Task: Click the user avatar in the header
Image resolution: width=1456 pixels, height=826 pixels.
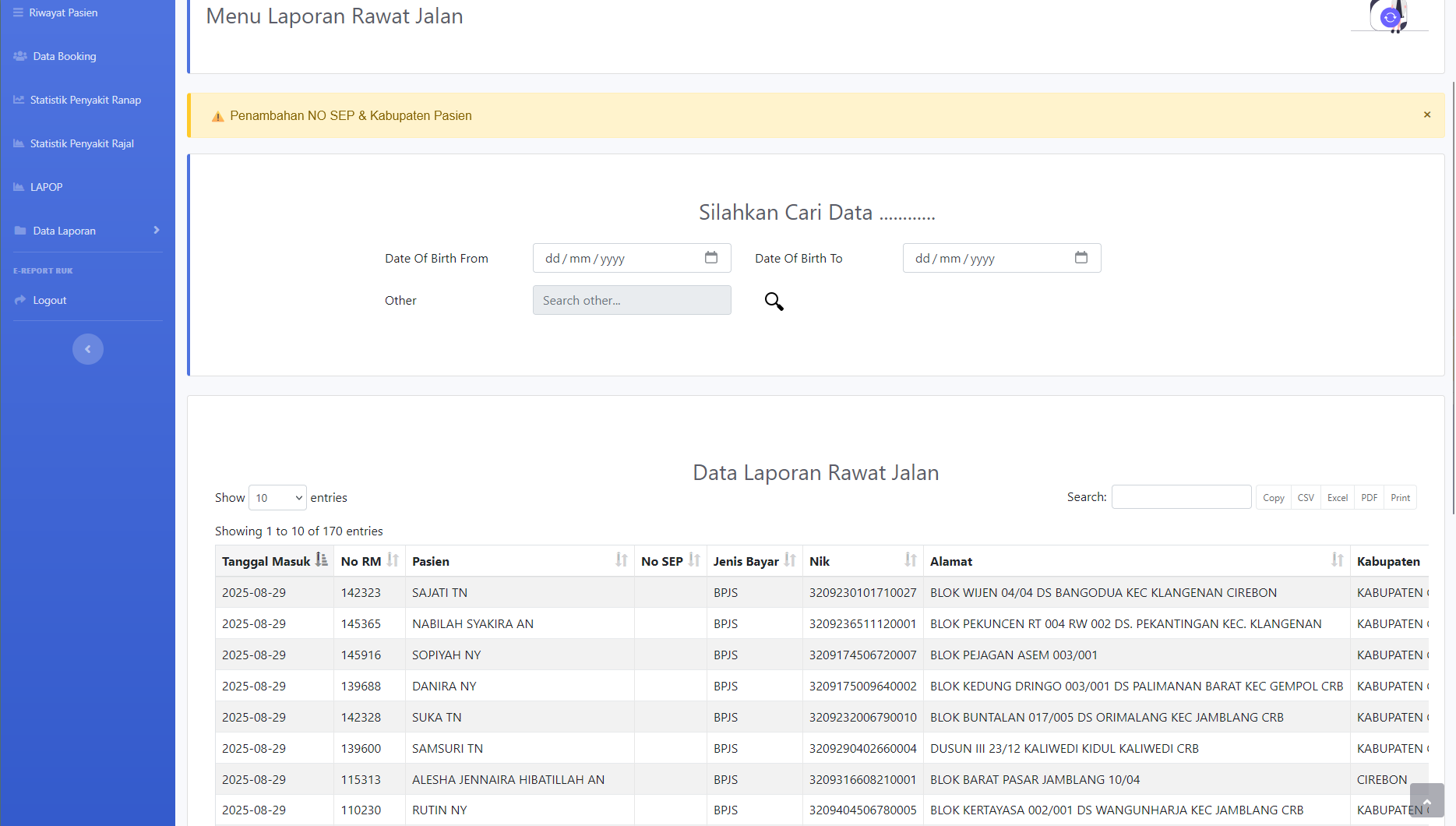Action: (1389, 16)
